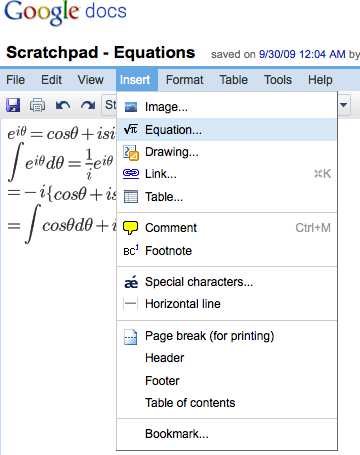The width and height of the screenshot is (360, 455).
Task: Click the Footnote BC icon
Action: (x=131, y=251)
